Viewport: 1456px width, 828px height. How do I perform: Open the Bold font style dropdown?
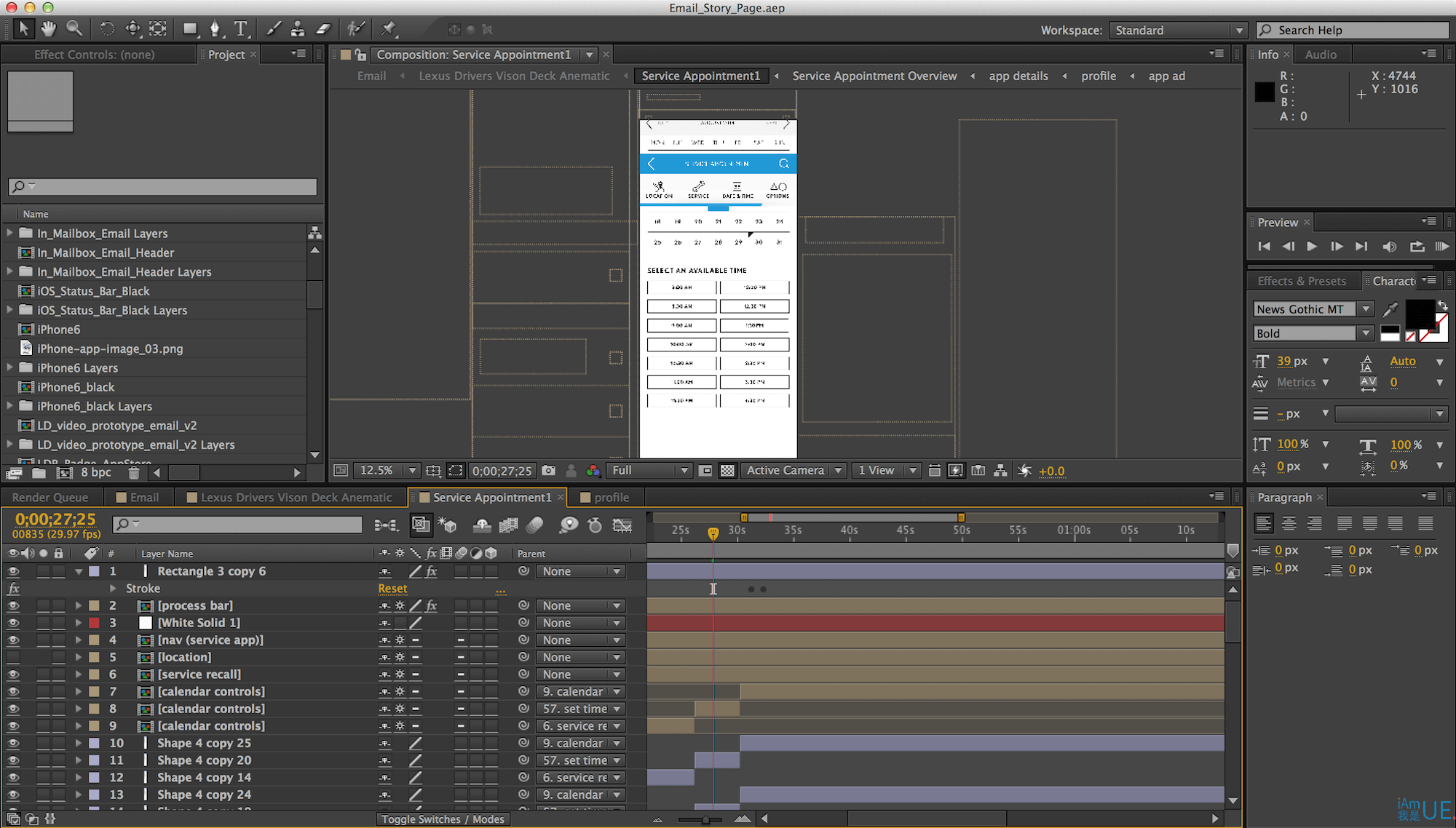[1313, 333]
